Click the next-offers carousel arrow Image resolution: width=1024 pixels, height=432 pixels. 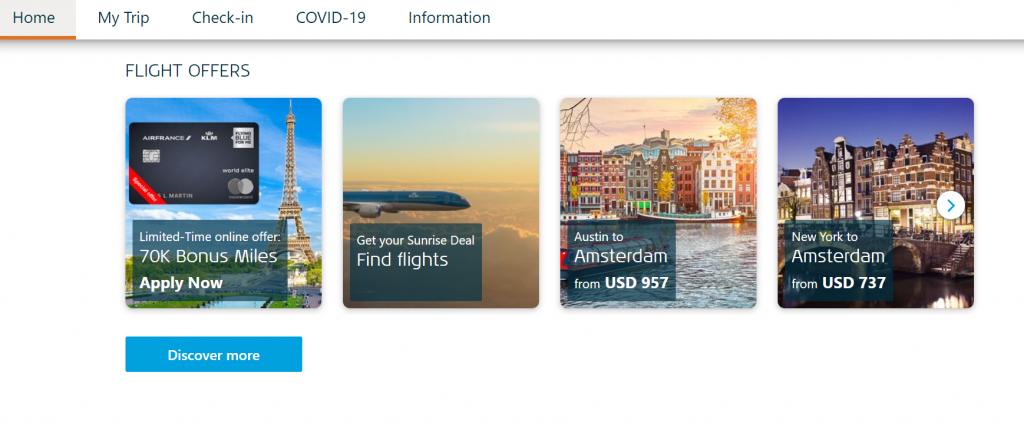pyautogui.click(x=950, y=206)
